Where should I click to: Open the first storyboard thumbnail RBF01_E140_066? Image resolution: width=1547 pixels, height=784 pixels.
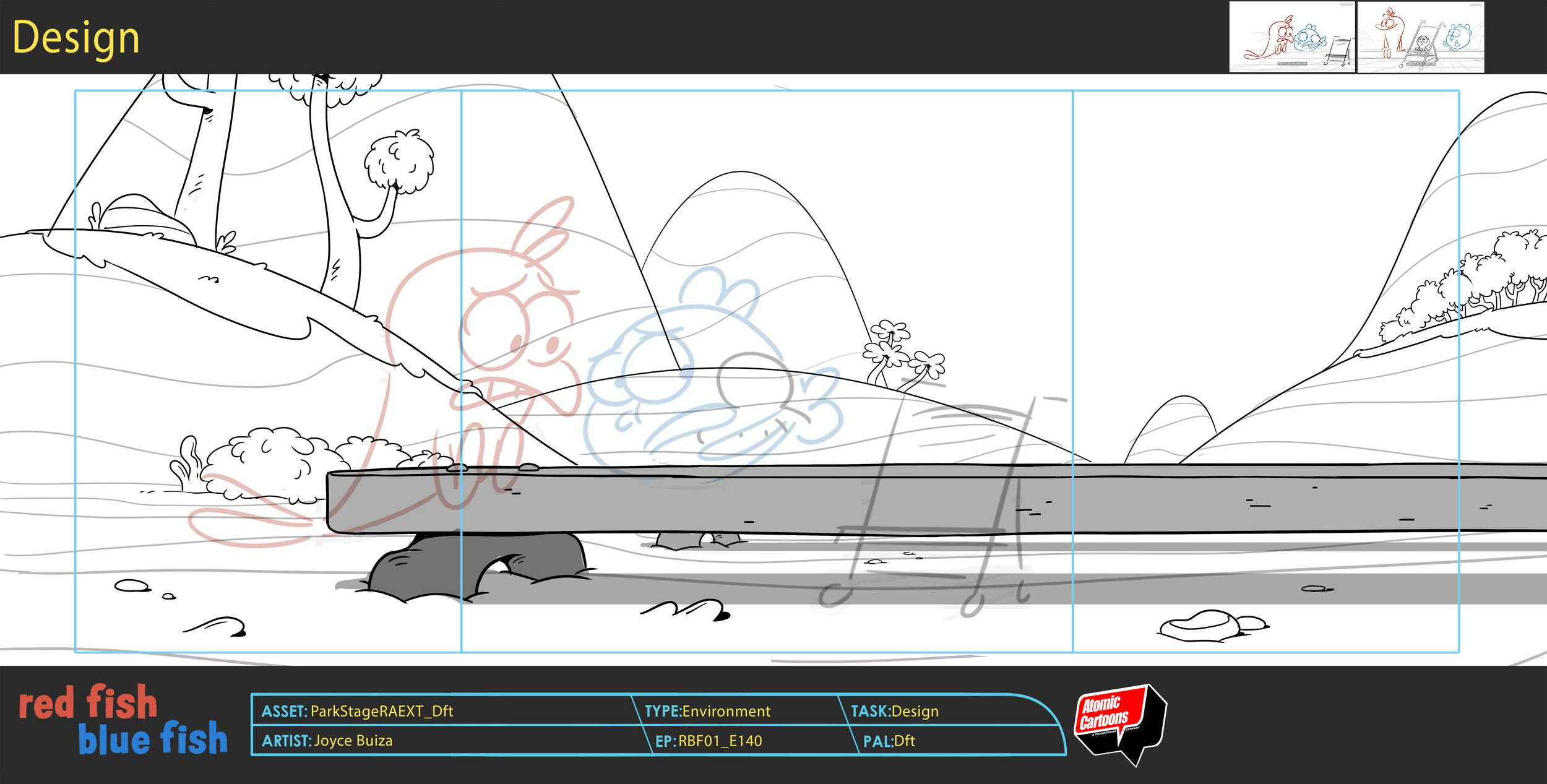point(1293,37)
